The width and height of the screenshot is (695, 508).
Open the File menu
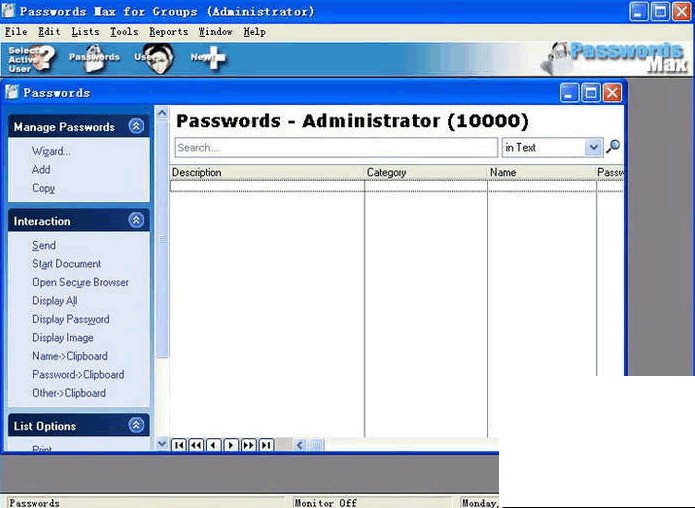[16, 32]
